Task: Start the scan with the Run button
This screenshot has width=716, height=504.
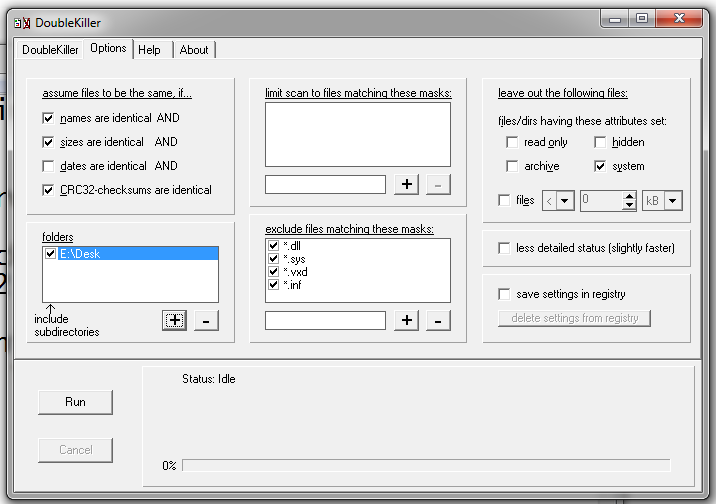Action: click(75, 402)
